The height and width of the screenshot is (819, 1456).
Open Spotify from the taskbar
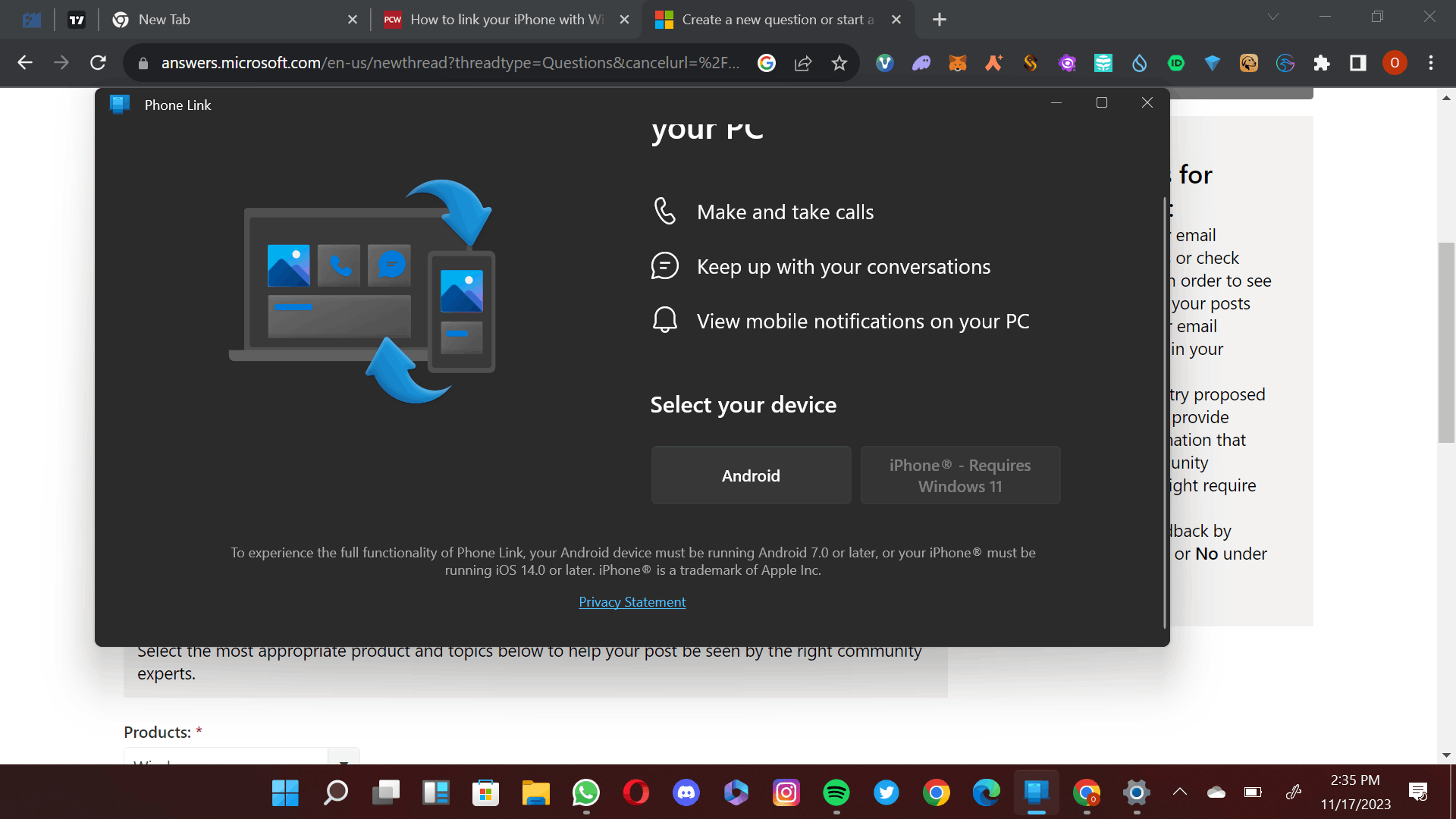tap(836, 793)
